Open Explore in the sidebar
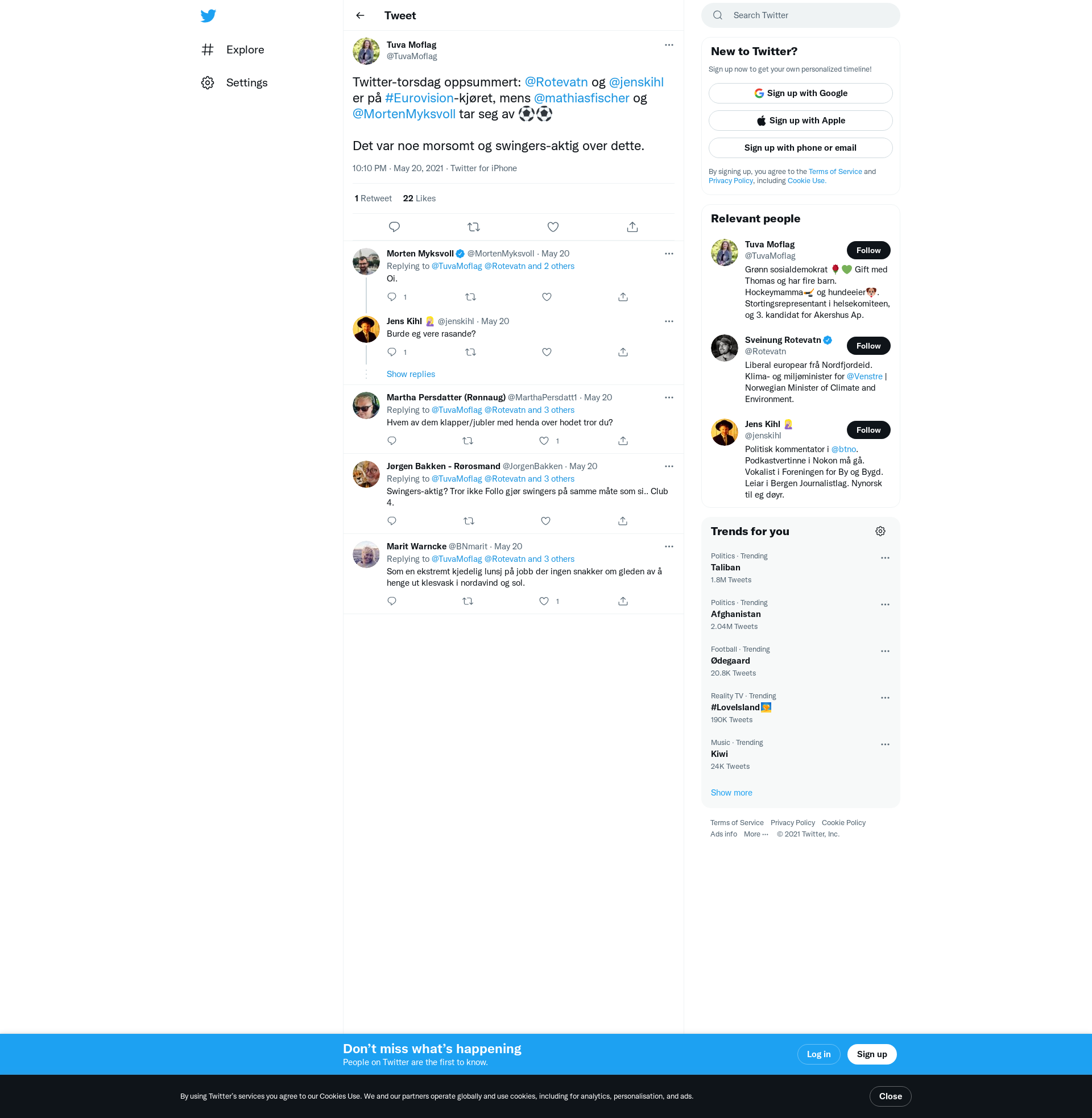 [245, 50]
